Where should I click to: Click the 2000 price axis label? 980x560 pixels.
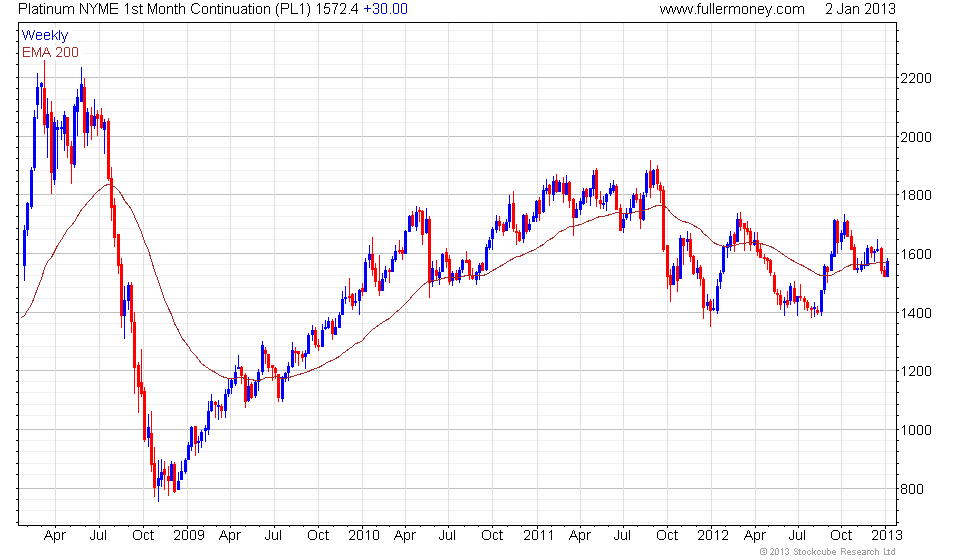[x=915, y=137]
